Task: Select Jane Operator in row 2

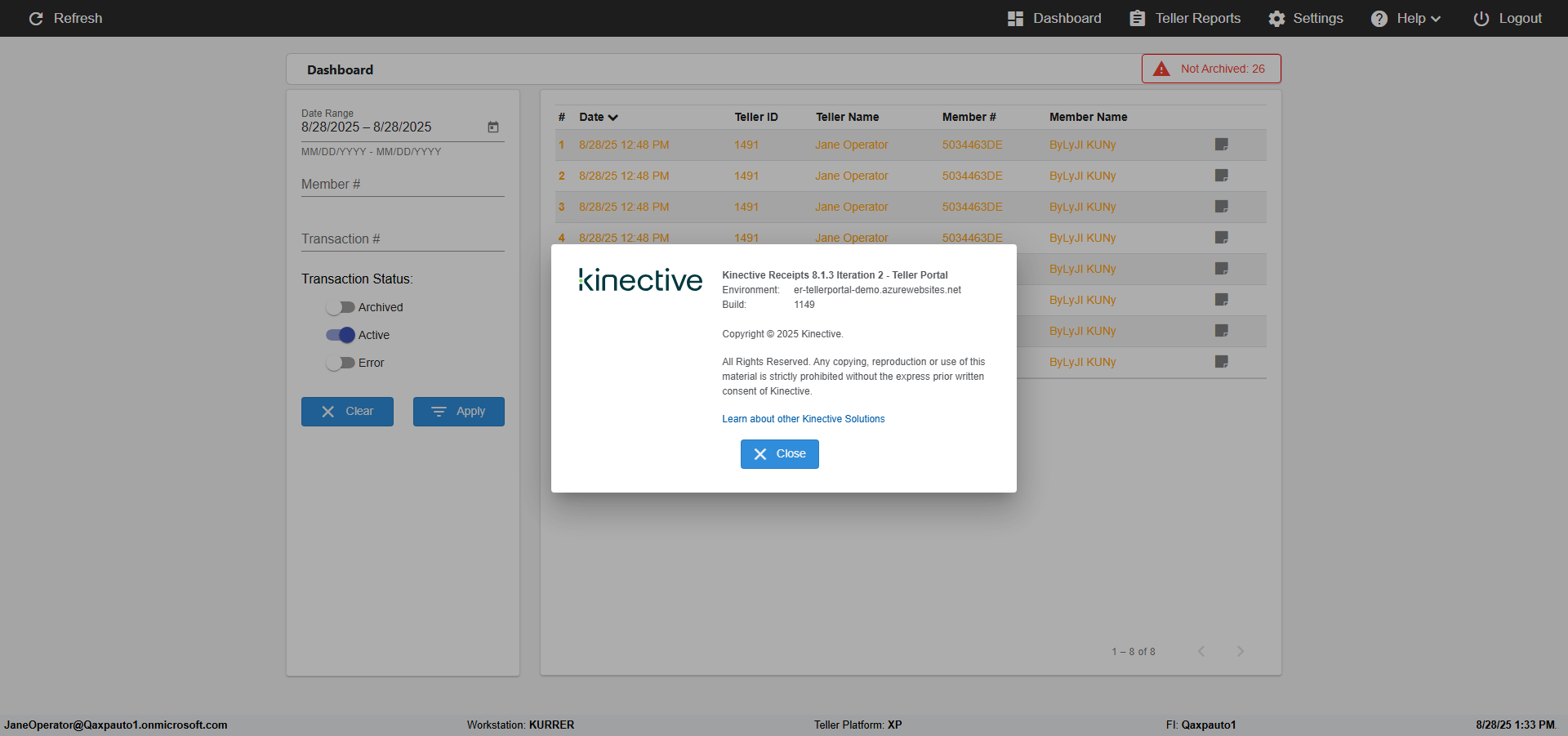Action: point(852,176)
